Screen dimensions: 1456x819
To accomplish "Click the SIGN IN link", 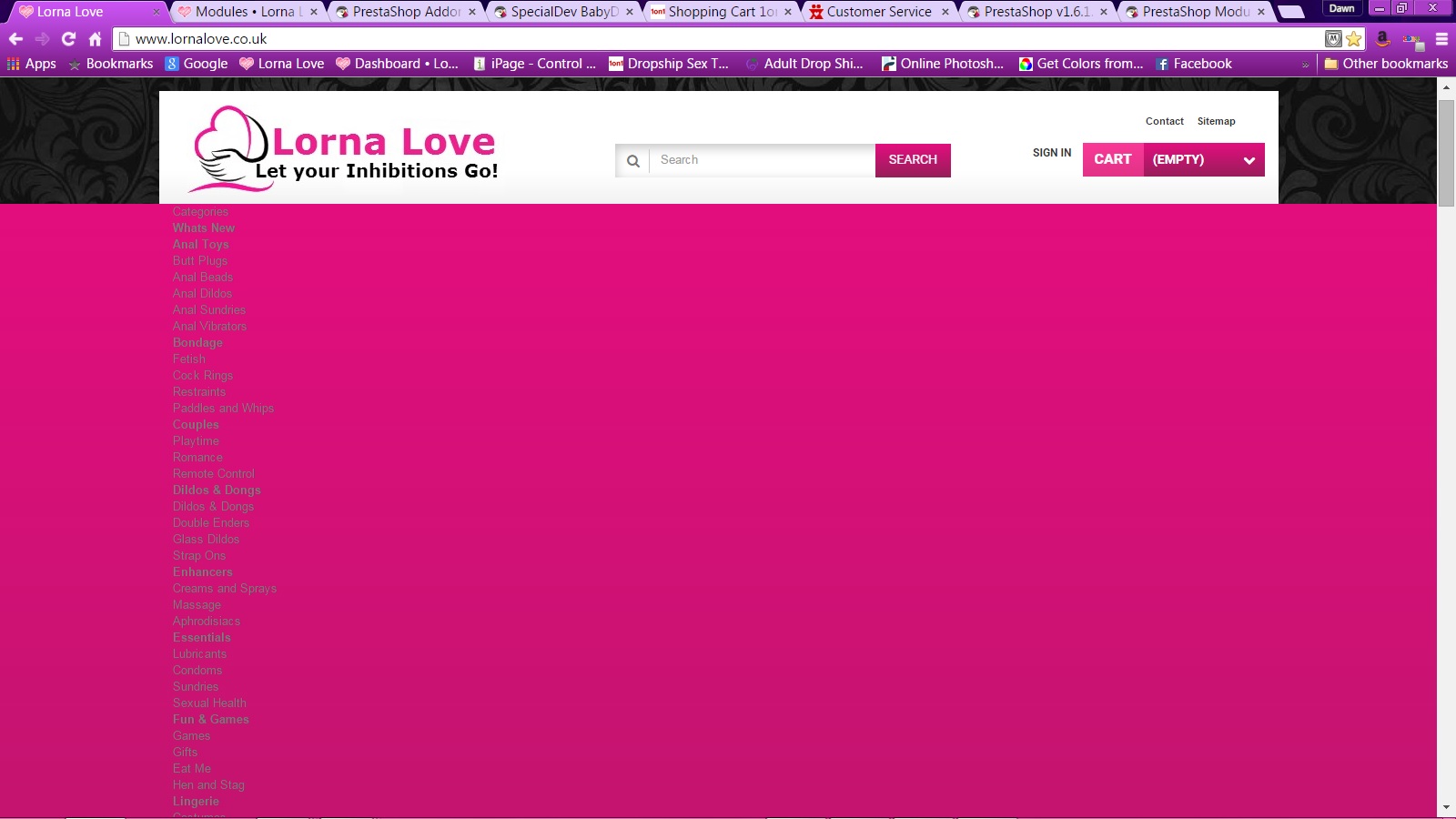I will (1052, 153).
